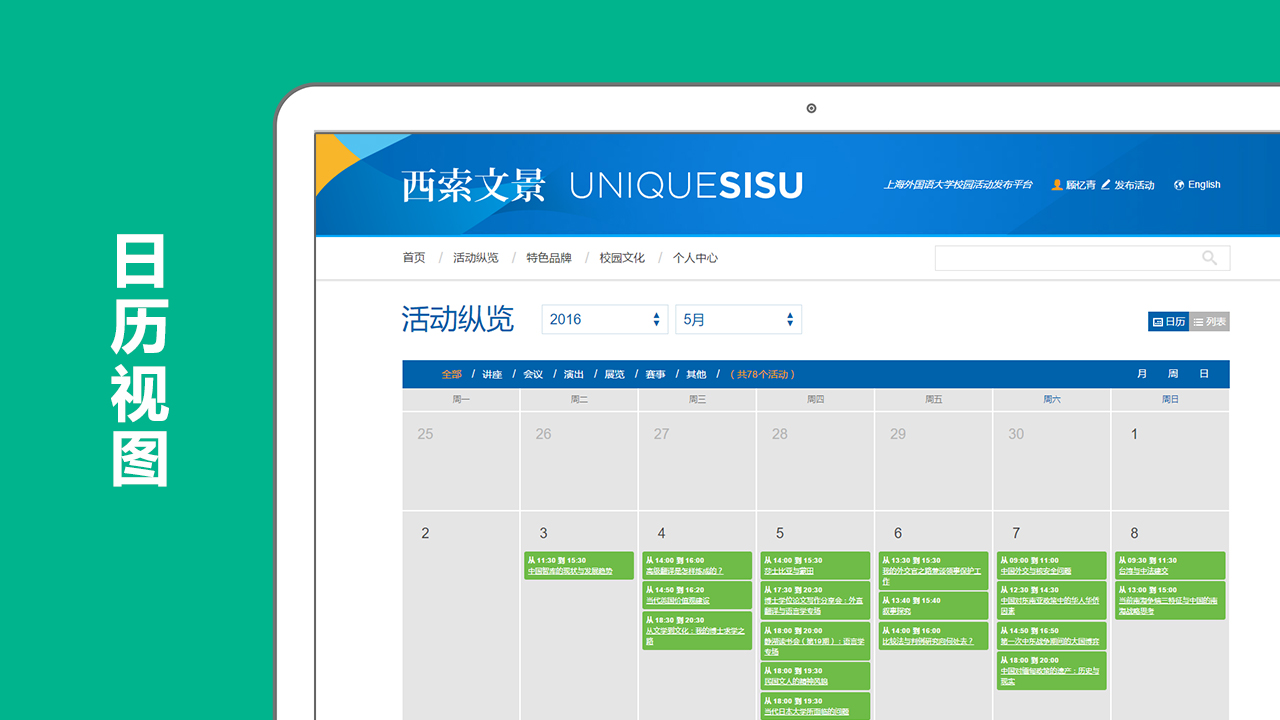Click the 周六 column header

coord(1052,399)
